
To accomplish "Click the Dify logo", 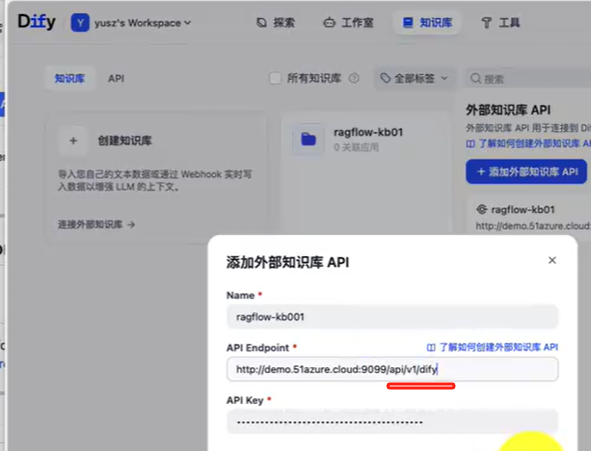I will click(x=37, y=22).
